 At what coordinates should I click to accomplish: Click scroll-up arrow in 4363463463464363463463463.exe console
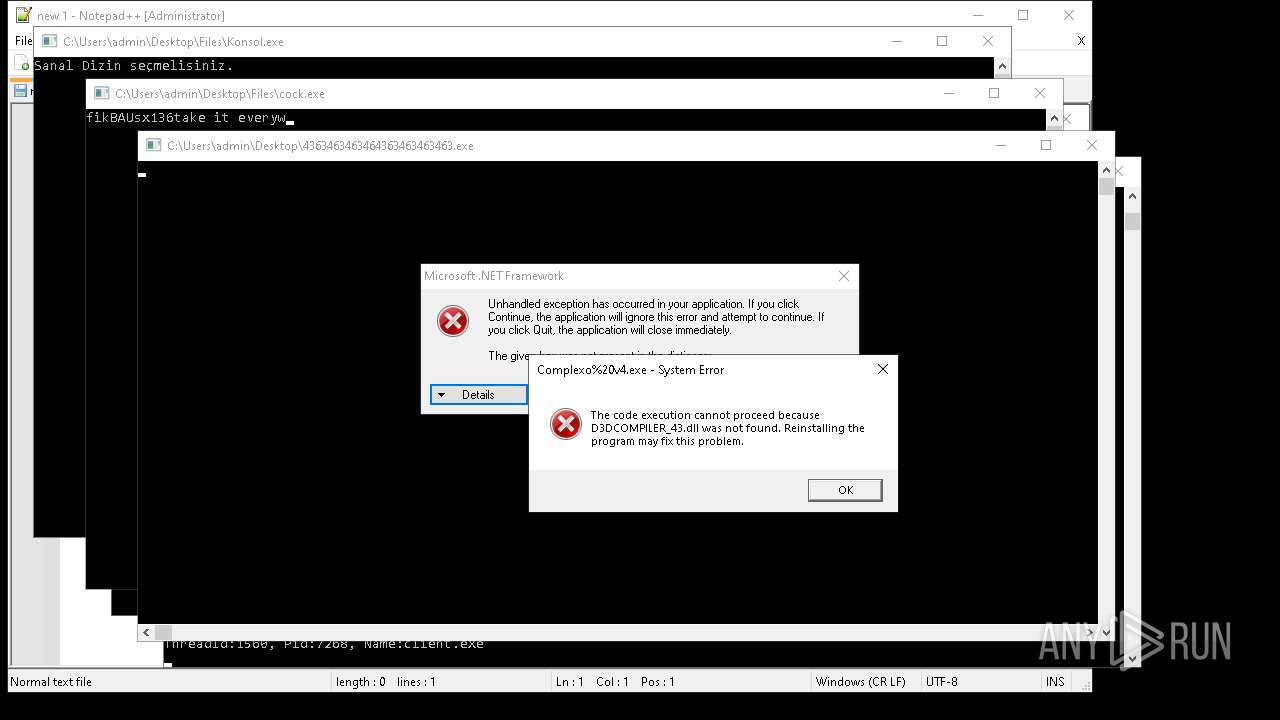[1106, 170]
